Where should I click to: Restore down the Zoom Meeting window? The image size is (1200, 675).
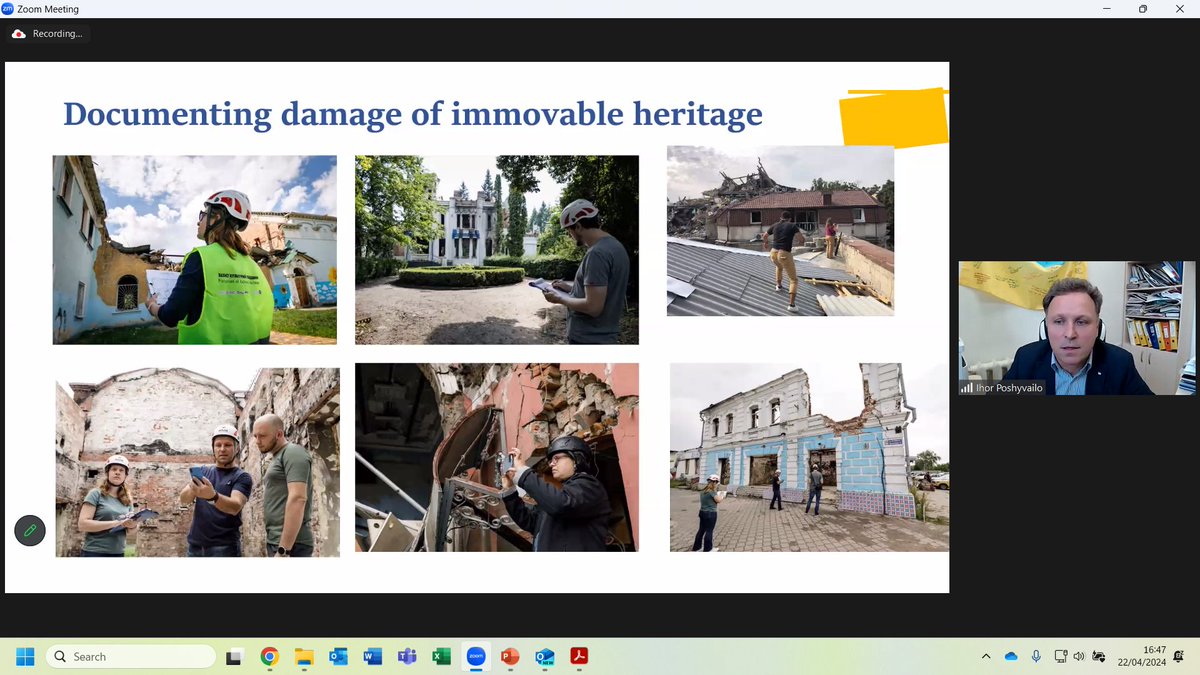click(1142, 9)
